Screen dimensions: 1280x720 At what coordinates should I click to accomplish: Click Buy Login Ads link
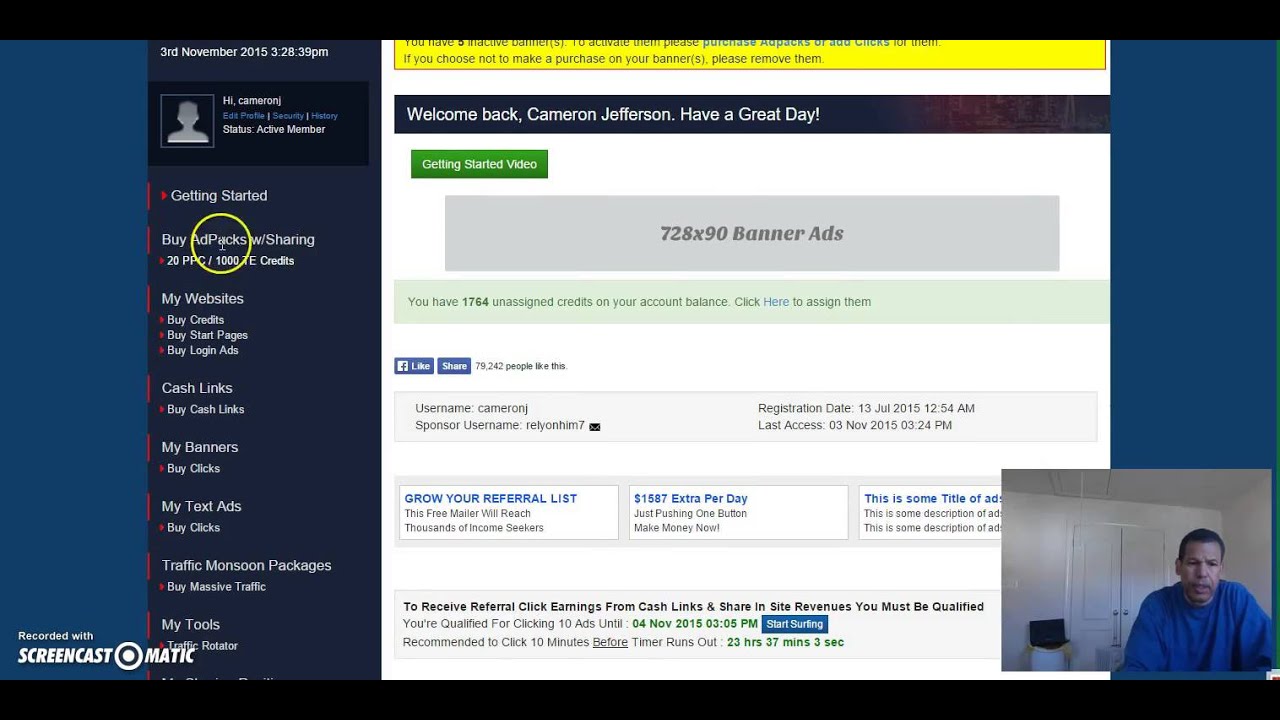203,350
